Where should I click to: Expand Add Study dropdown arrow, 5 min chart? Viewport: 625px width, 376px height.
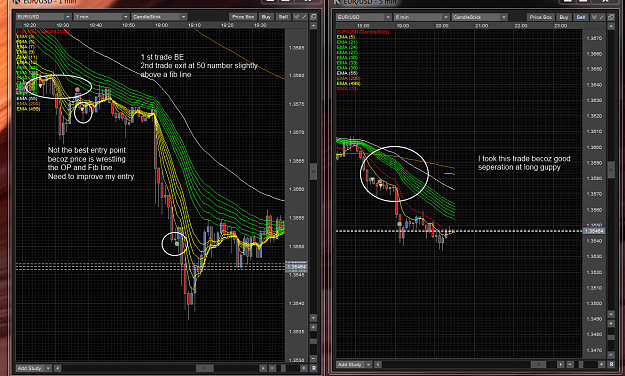368,364
